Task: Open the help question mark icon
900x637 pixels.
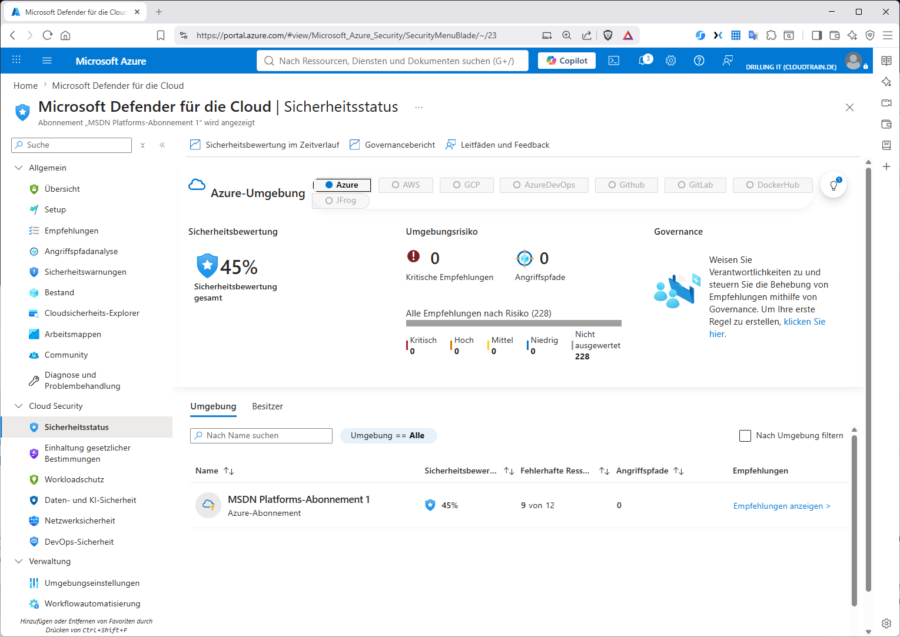Action: click(x=699, y=60)
